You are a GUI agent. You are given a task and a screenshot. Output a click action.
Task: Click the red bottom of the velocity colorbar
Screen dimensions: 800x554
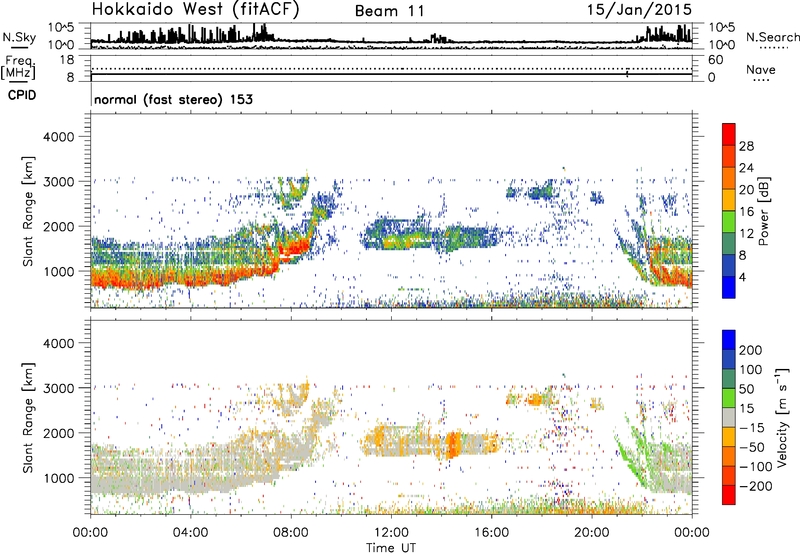[x=729, y=495]
